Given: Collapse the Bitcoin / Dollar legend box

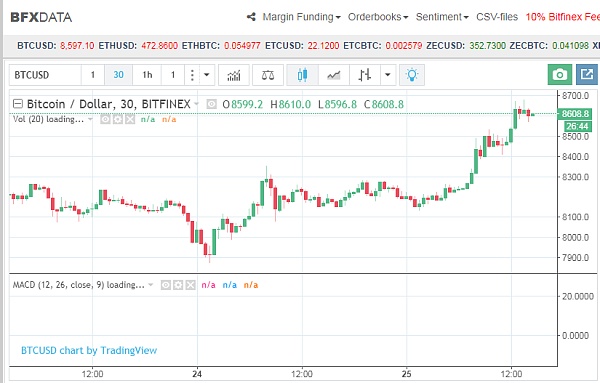Looking at the screenshot, I should click(x=18, y=104).
